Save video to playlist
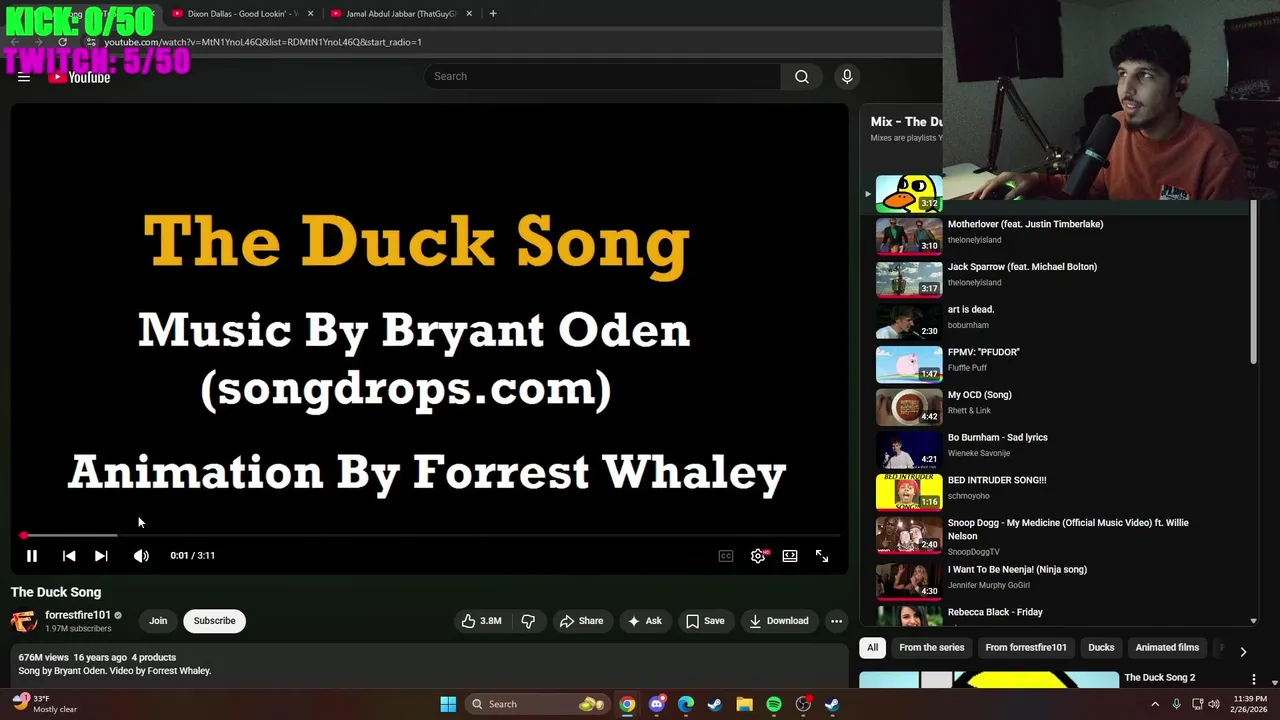This screenshot has height=720, width=1280. tap(705, 621)
